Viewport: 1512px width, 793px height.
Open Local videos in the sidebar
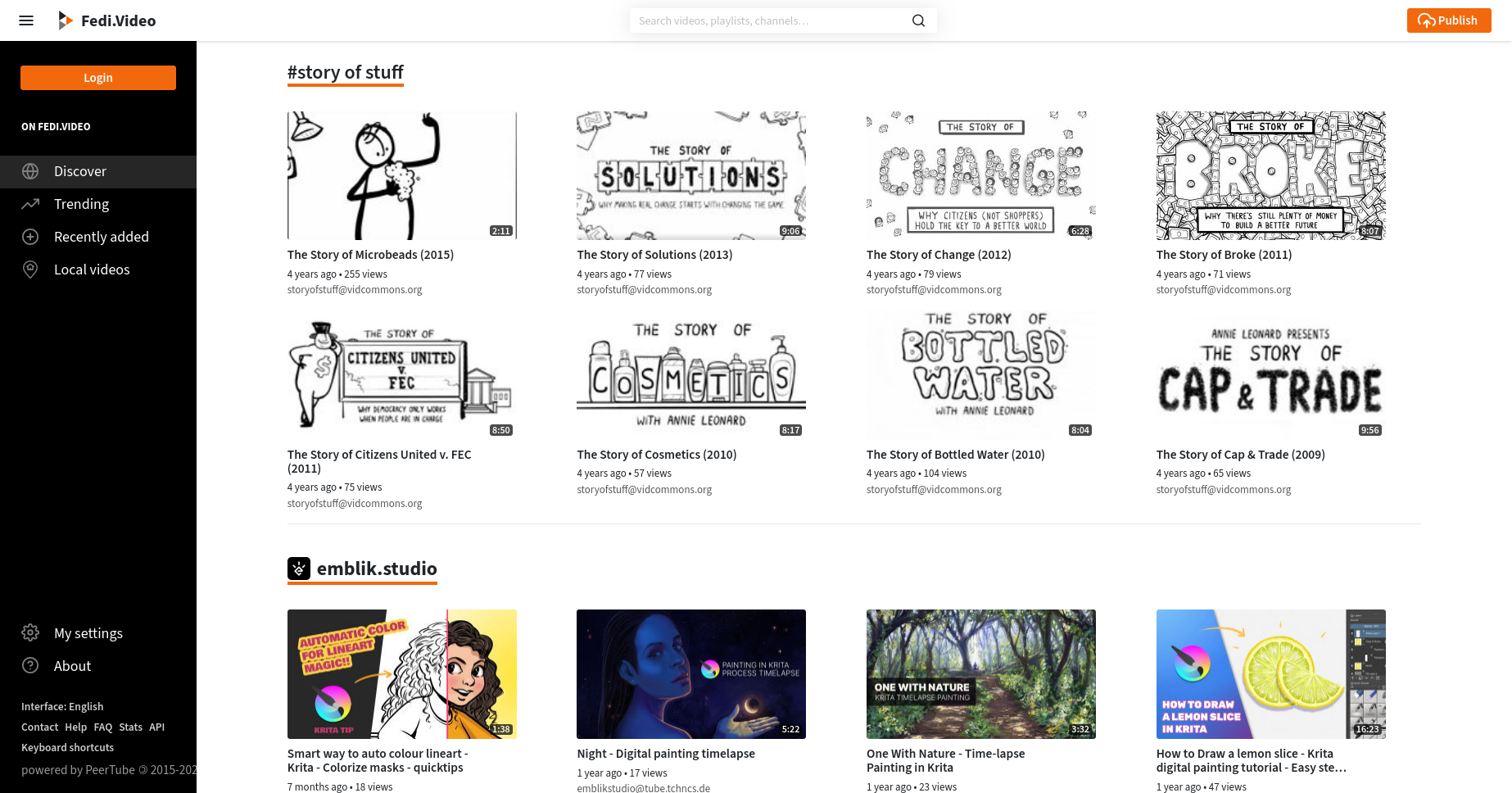click(x=98, y=270)
